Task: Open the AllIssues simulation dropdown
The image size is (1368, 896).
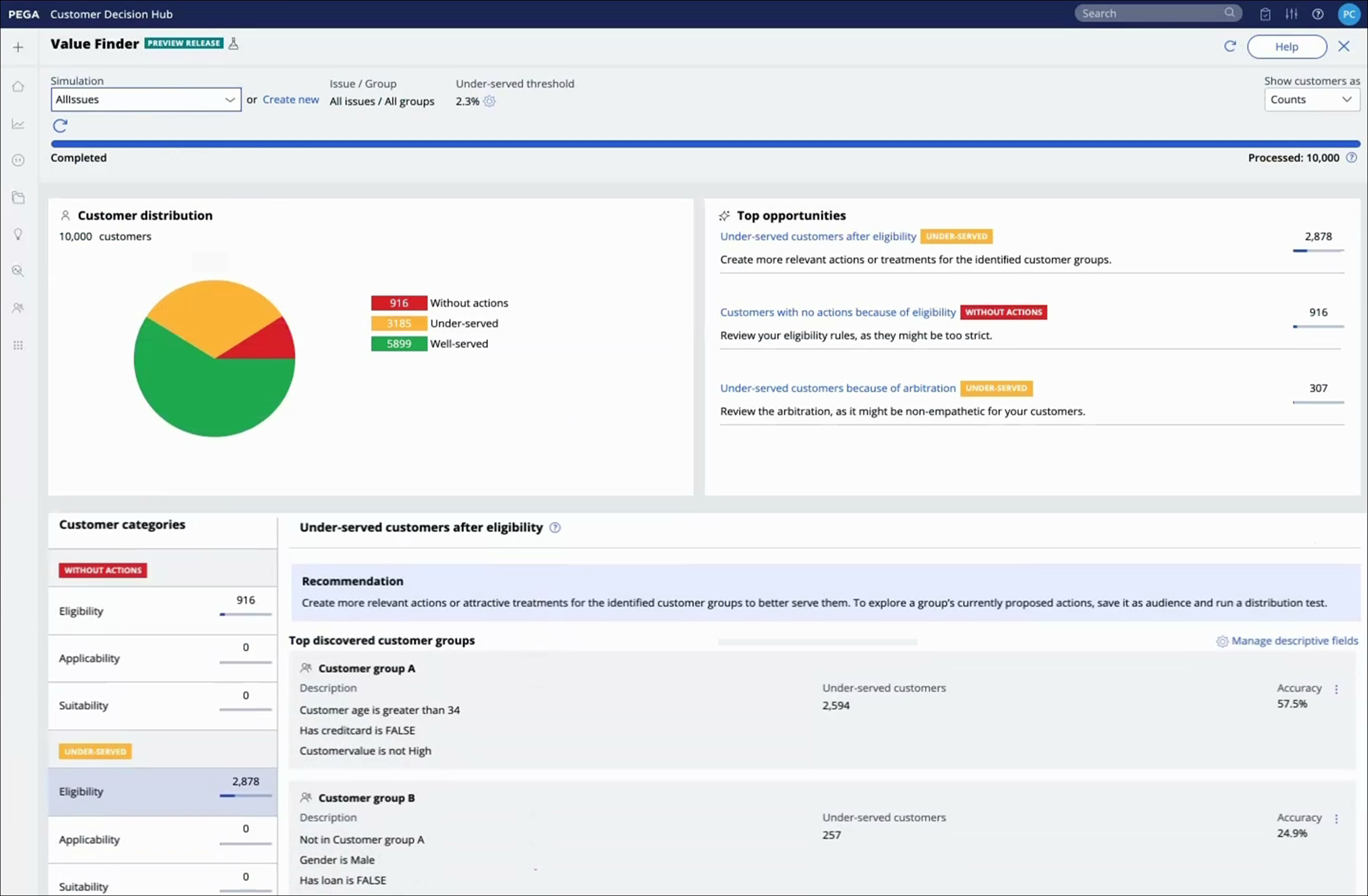Action: [x=145, y=99]
